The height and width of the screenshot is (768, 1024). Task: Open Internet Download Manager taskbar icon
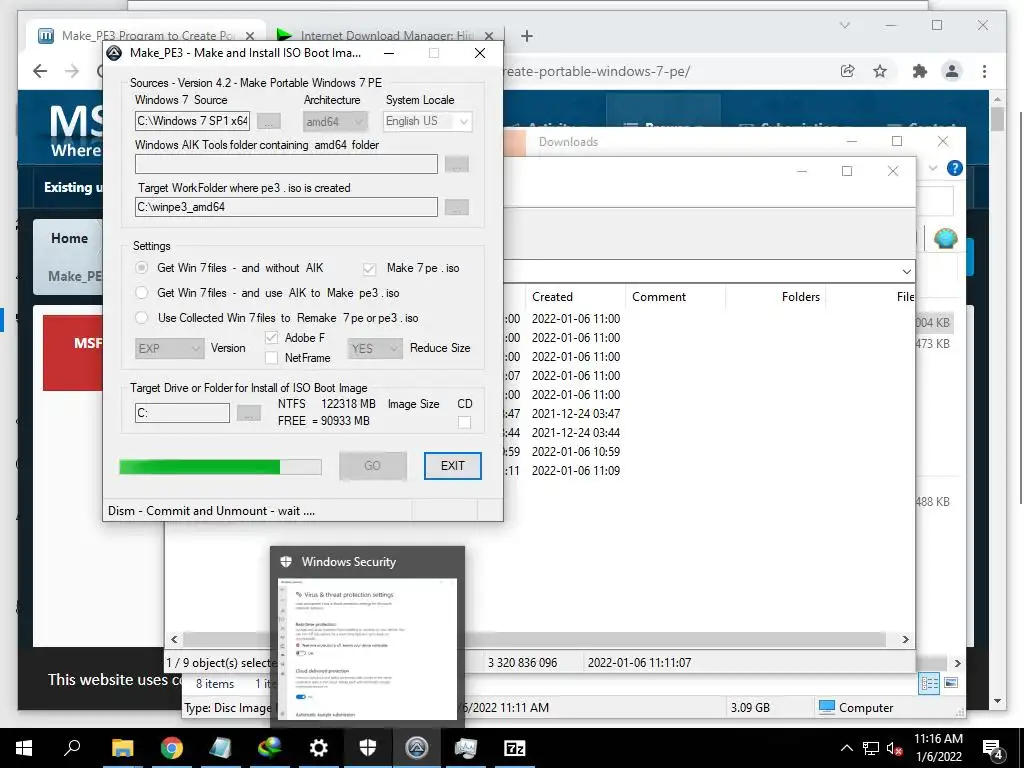pyautogui.click(x=270, y=748)
